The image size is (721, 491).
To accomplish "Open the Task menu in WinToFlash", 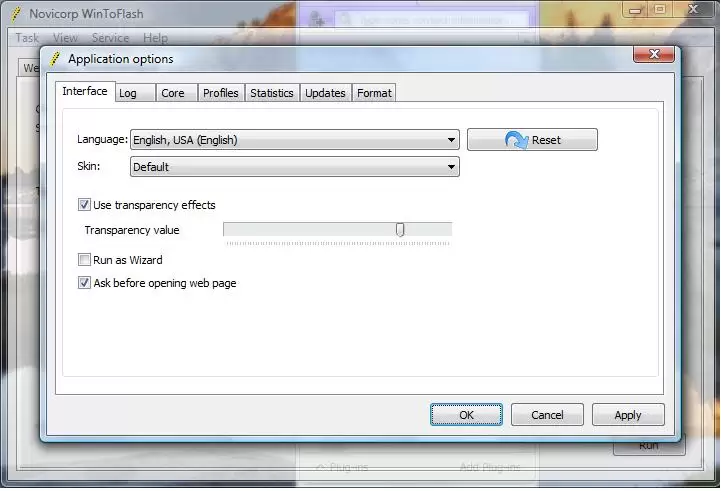I will 27,38.
